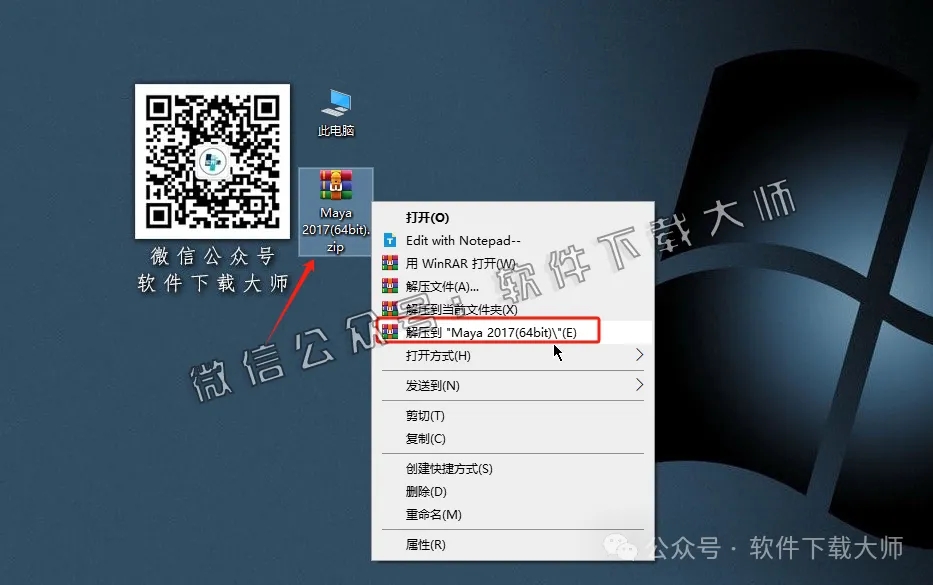933x585 pixels.
Task: Expand the arrow next to 发送到(N)
Action: coord(640,385)
